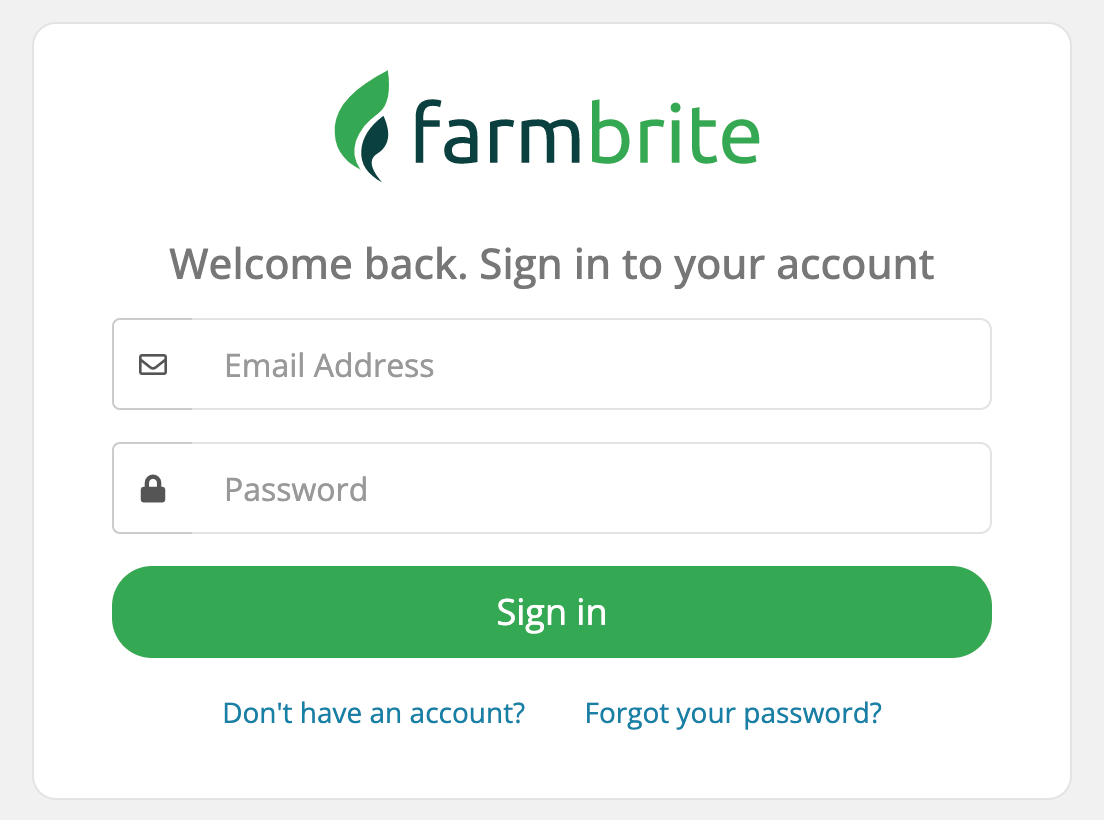Focus the Email Address input field
Viewport: 1104px width, 820px height.
(590, 365)
